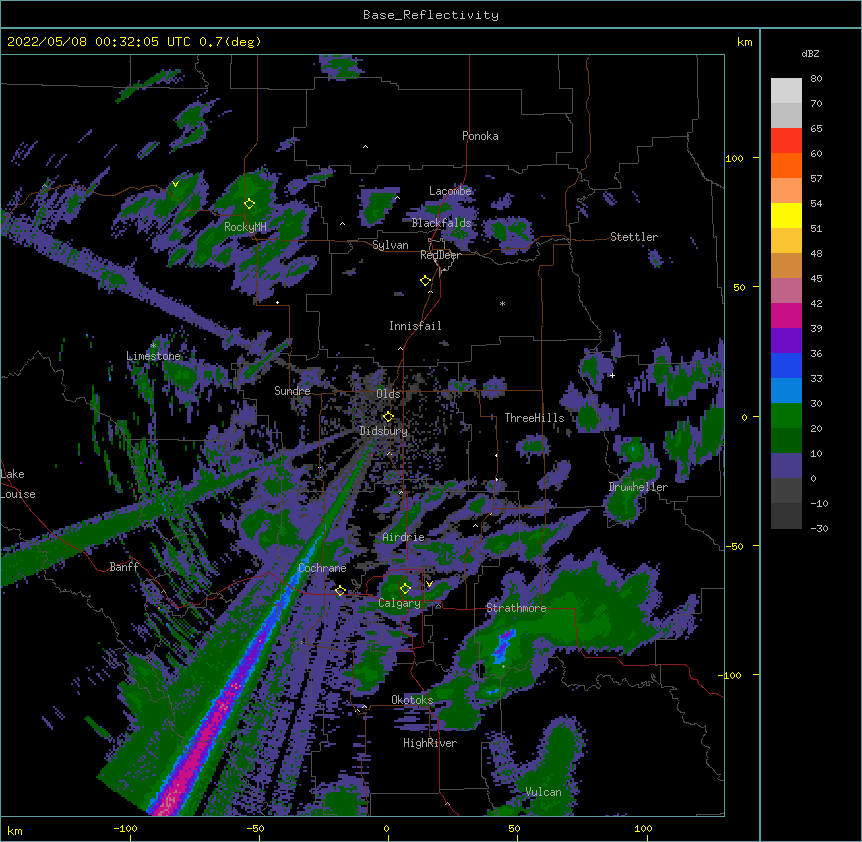
Task: Click the Vulcan city label
Action: pyautogui.click(x=544, y=792)
